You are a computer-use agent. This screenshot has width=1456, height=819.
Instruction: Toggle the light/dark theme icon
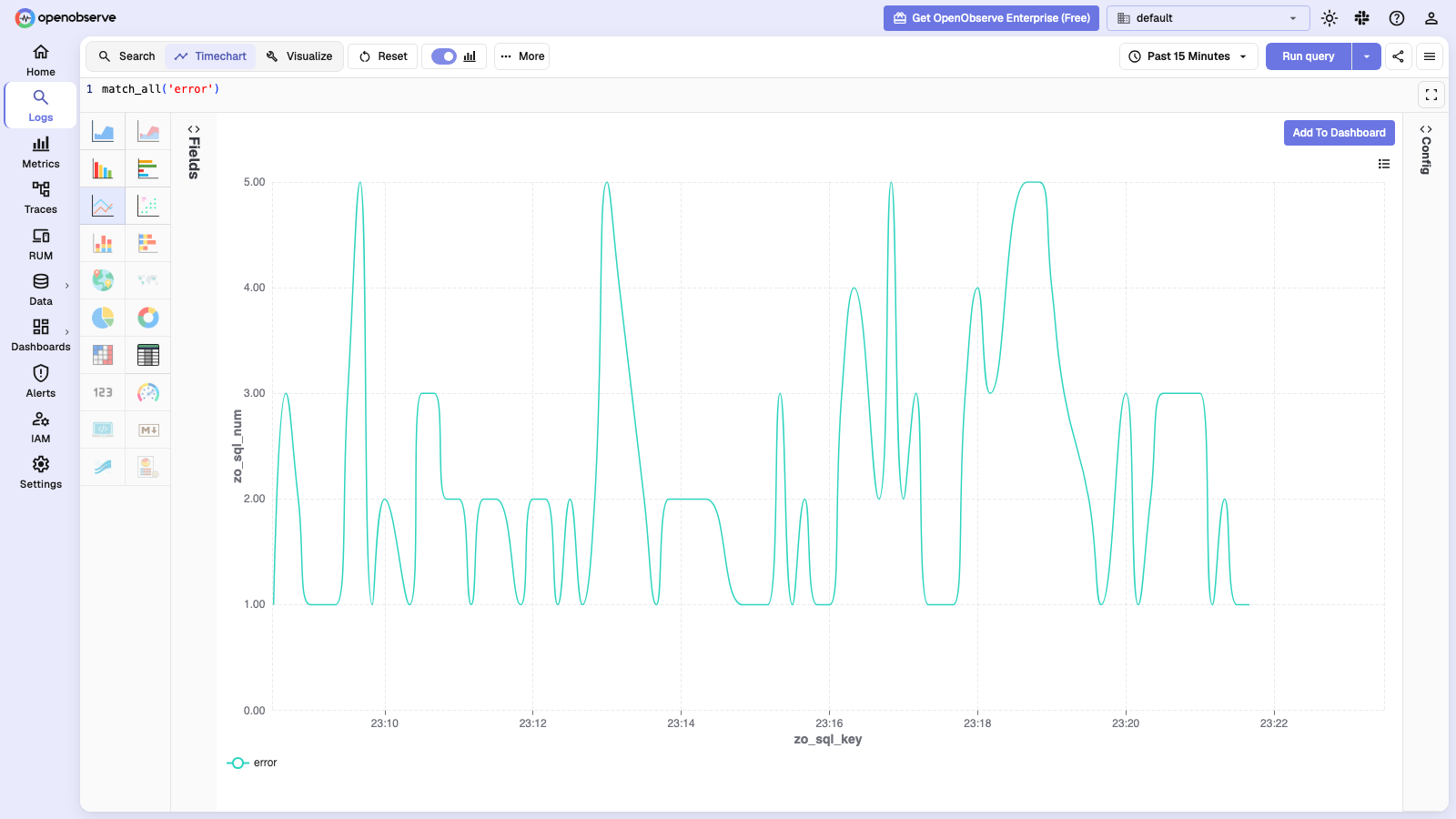point(1330,18)
